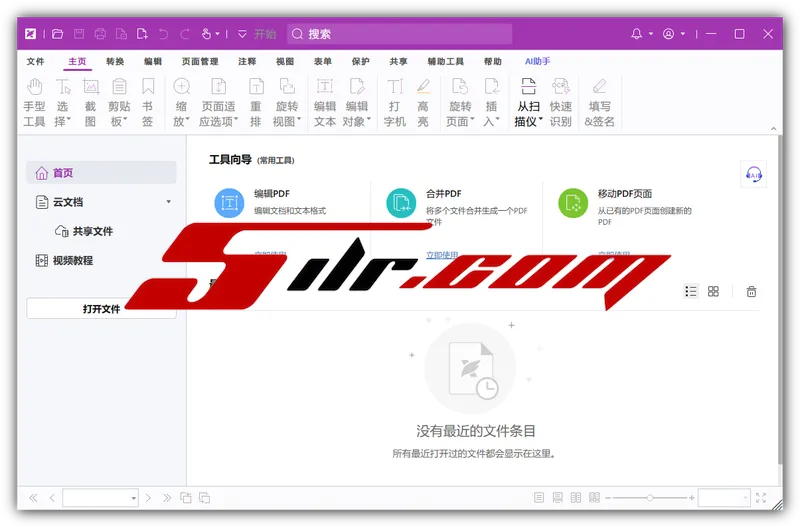This screenshot has width=800, height=527.
Task: Switch to the AI助手 tab
Action: pos(537,61)
